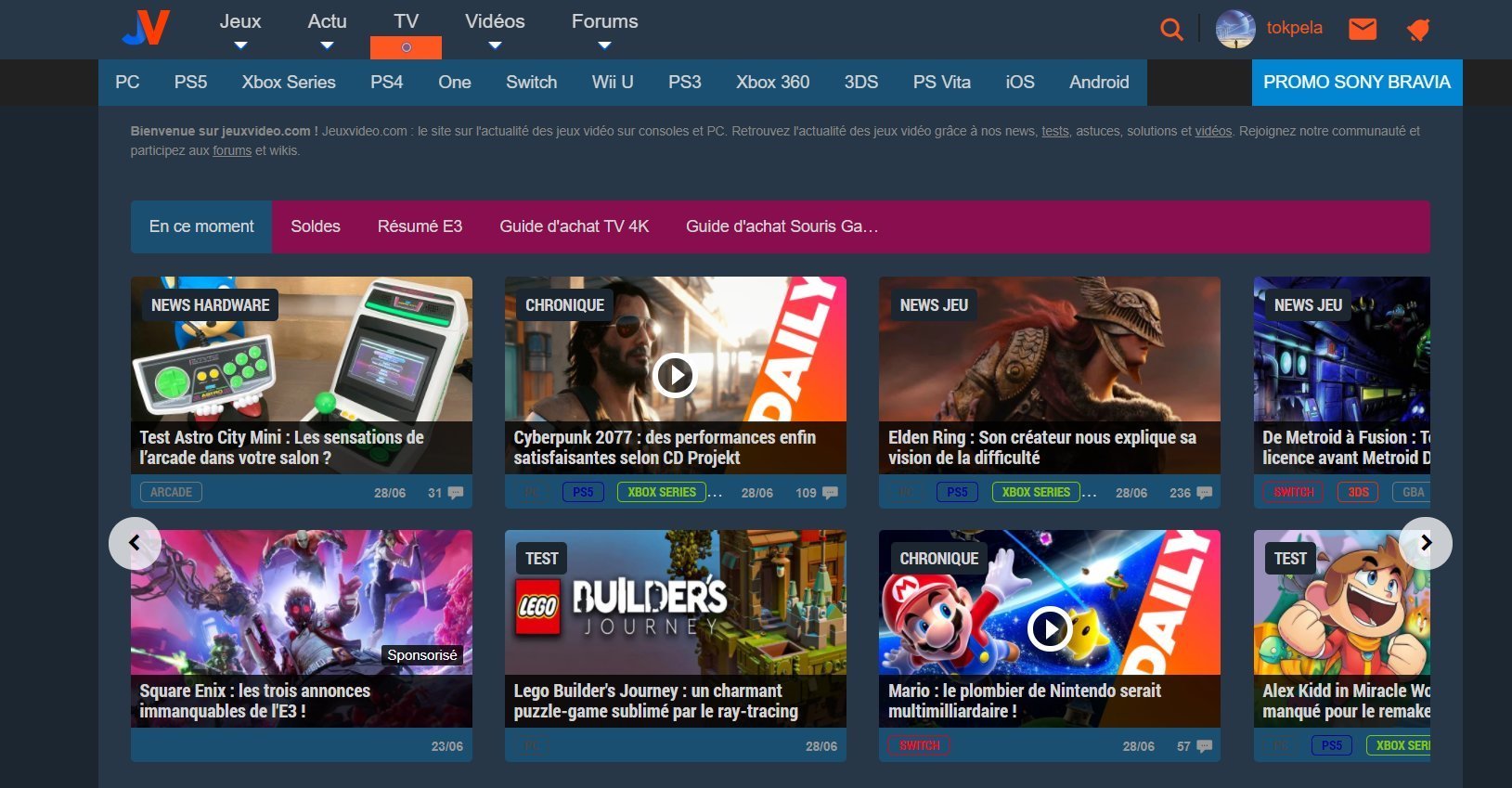Play the Cyberpunk 2077 Daily video
The height and width of the screenshot is (788, 1512).
675,376
